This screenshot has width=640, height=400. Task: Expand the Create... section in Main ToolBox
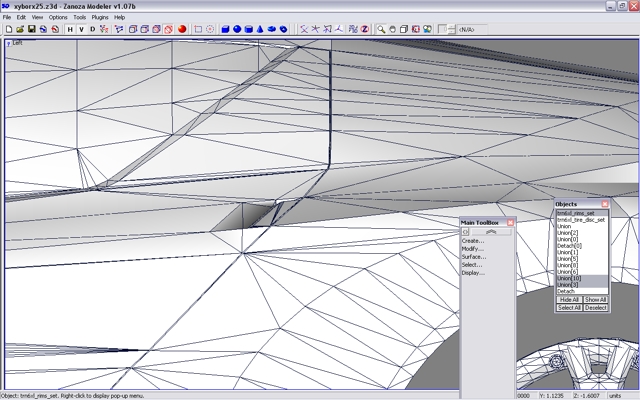pos(472,241)
